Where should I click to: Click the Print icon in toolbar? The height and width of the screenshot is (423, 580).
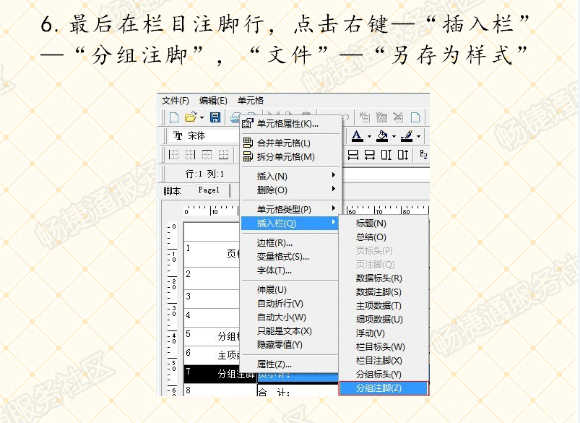point(235,118)
